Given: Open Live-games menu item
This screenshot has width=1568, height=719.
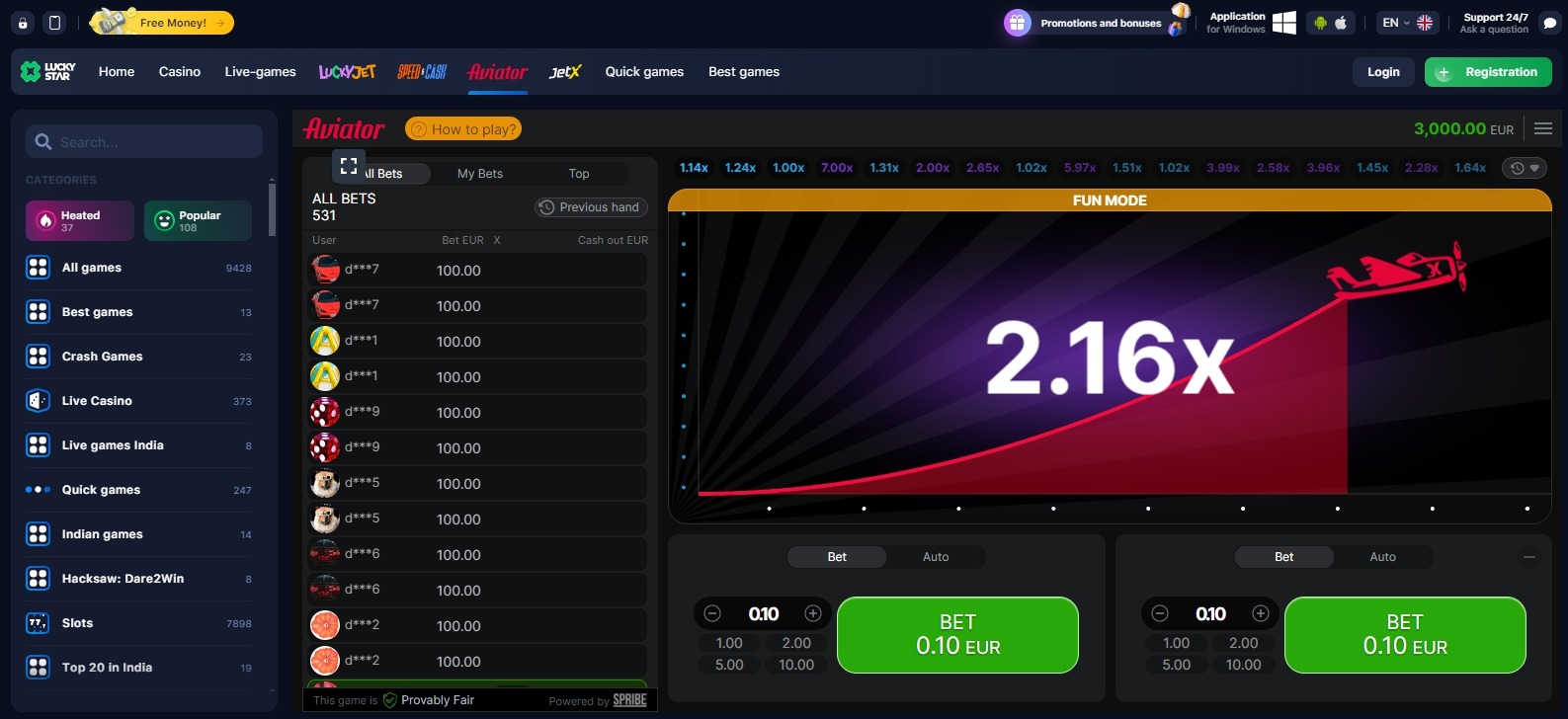Looking at the screenshot, I should pos(260,71).
